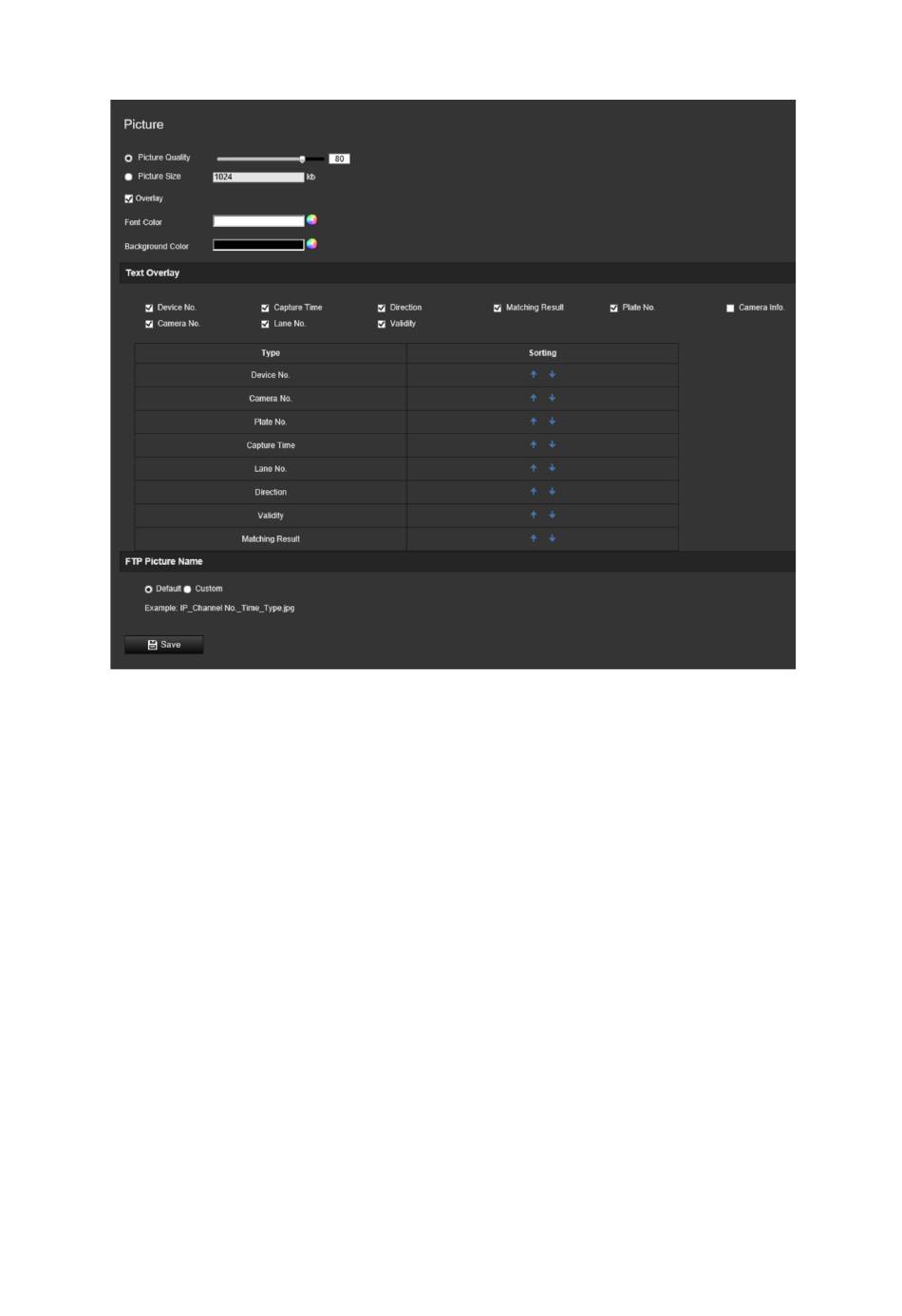Move Matching Result row down

click(552, 538)
